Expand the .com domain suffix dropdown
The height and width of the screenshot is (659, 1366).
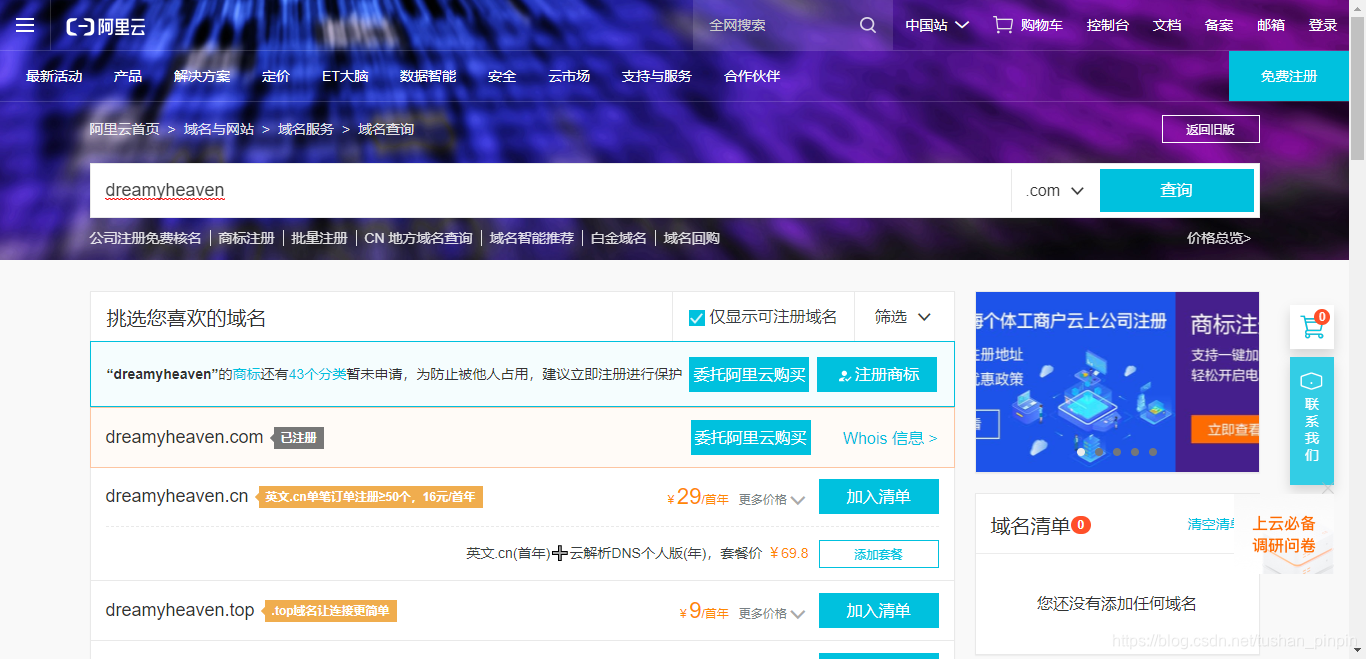click(x=1055, y=191)
